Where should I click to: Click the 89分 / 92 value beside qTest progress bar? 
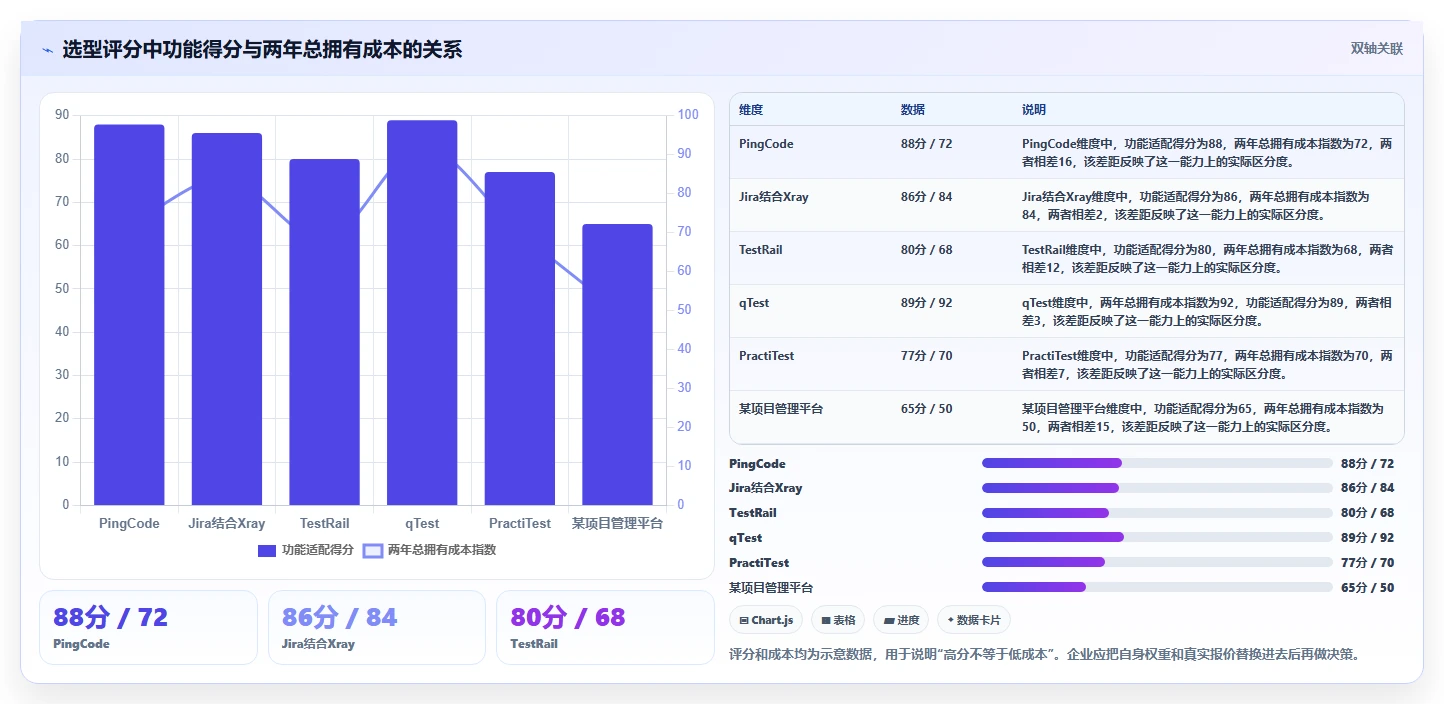point(1367,538)
